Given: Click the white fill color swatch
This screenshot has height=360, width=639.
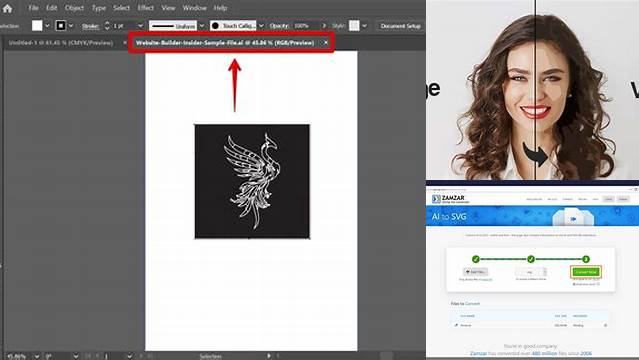Looking at the screenshot, I should coord(37,26).
